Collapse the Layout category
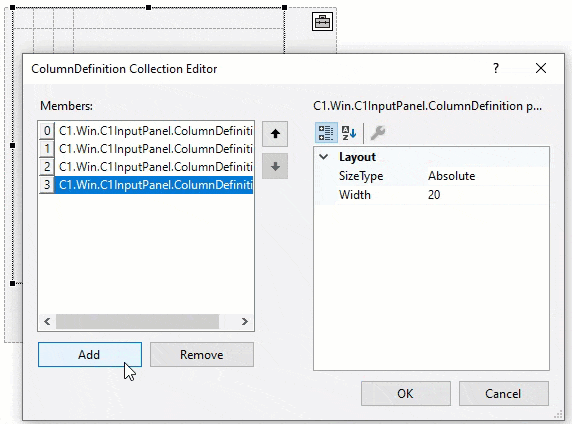This screenshot has width=572, height=424. tap(324, 157)
